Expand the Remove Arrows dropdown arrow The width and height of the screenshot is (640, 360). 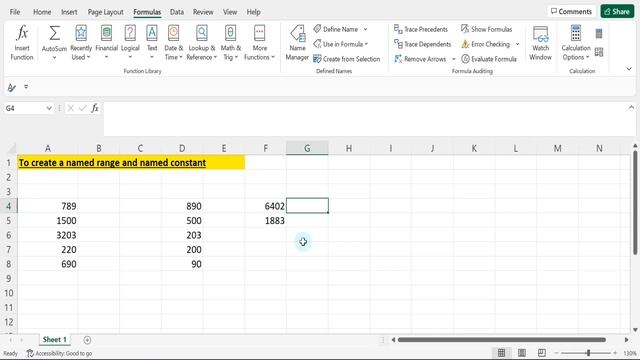click(x=453, y=59)
